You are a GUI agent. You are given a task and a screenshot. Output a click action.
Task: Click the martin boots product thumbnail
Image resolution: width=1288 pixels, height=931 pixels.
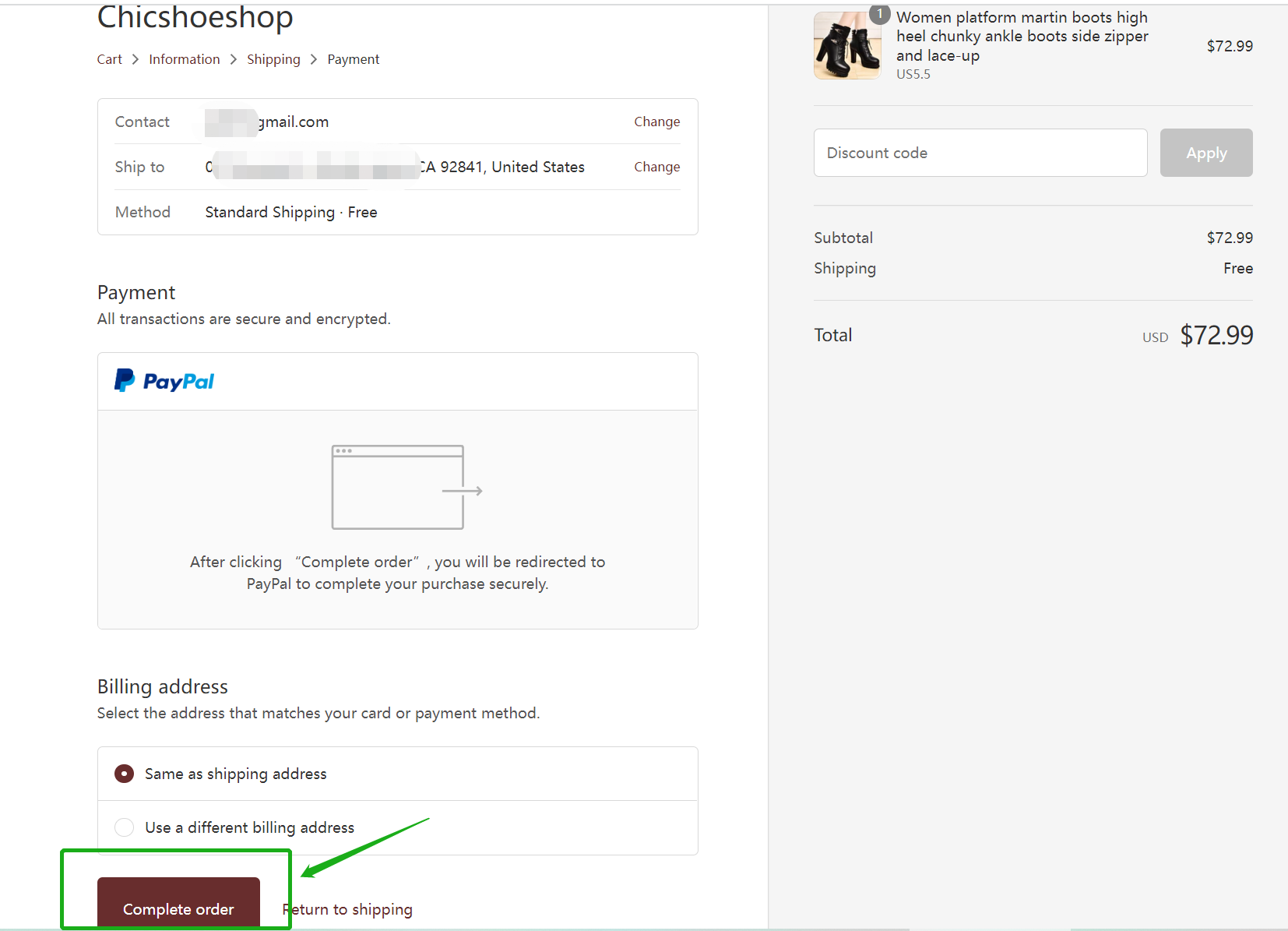847,45
